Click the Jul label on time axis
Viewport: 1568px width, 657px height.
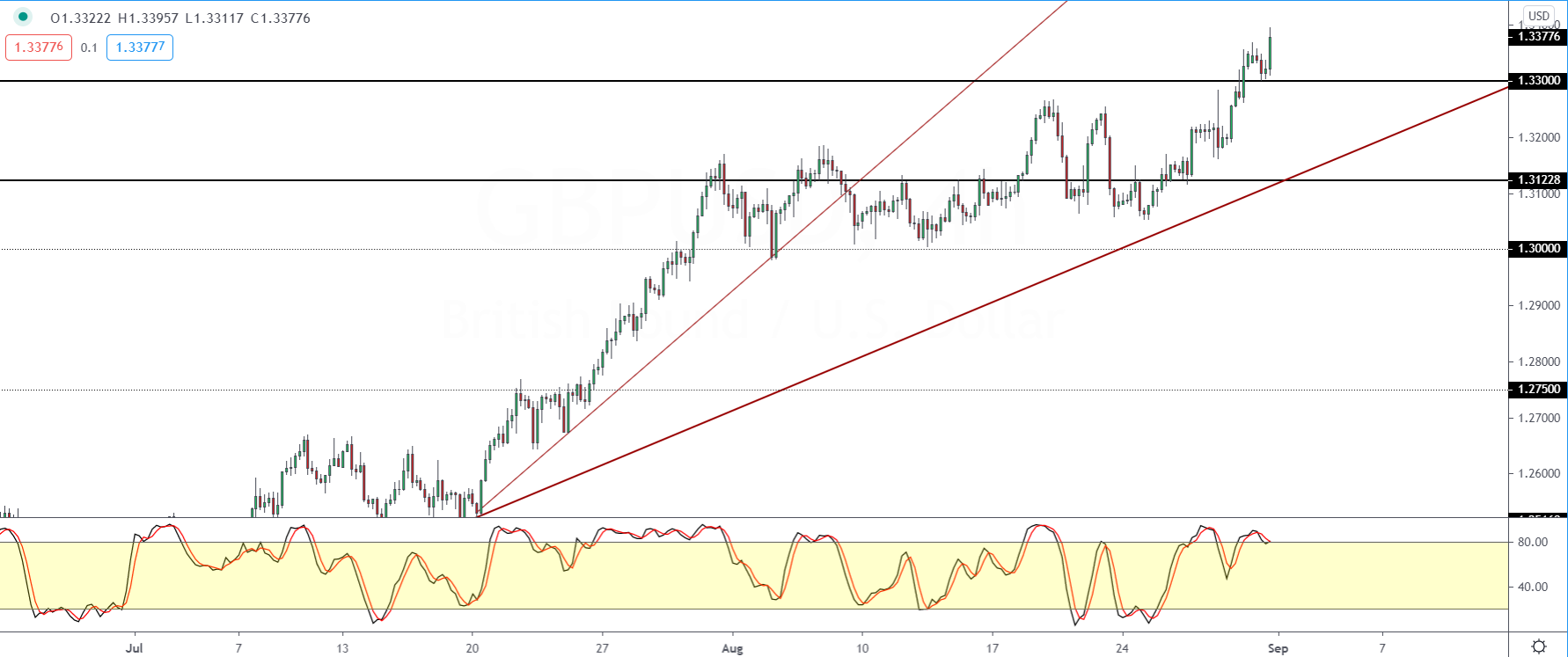pyautogui.click(x=134, y=648)
